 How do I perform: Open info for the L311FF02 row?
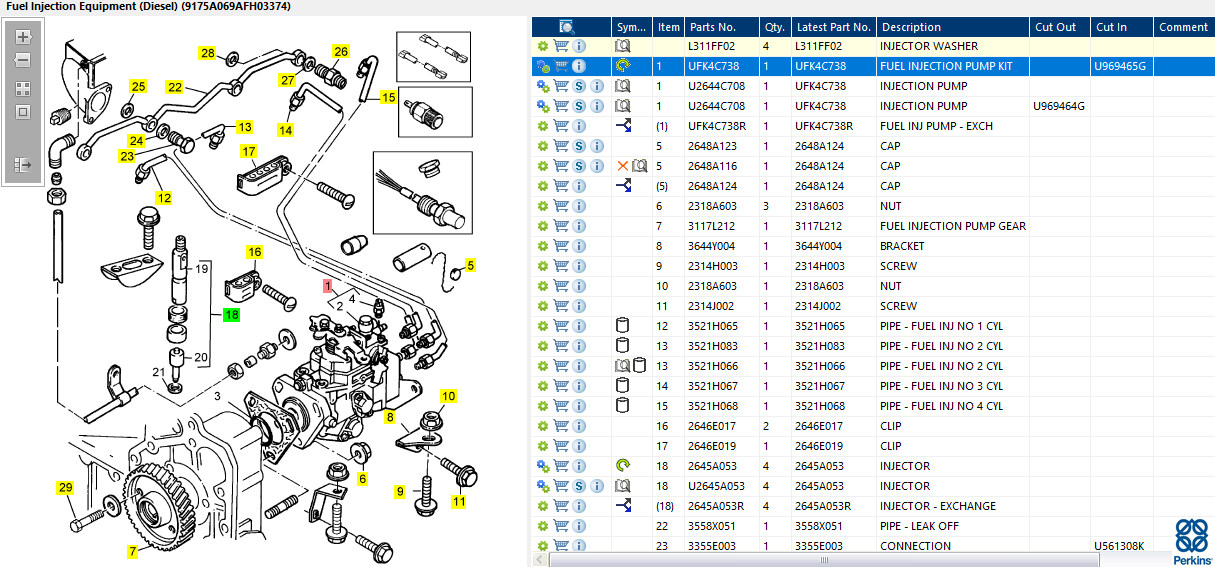(579, 46)
